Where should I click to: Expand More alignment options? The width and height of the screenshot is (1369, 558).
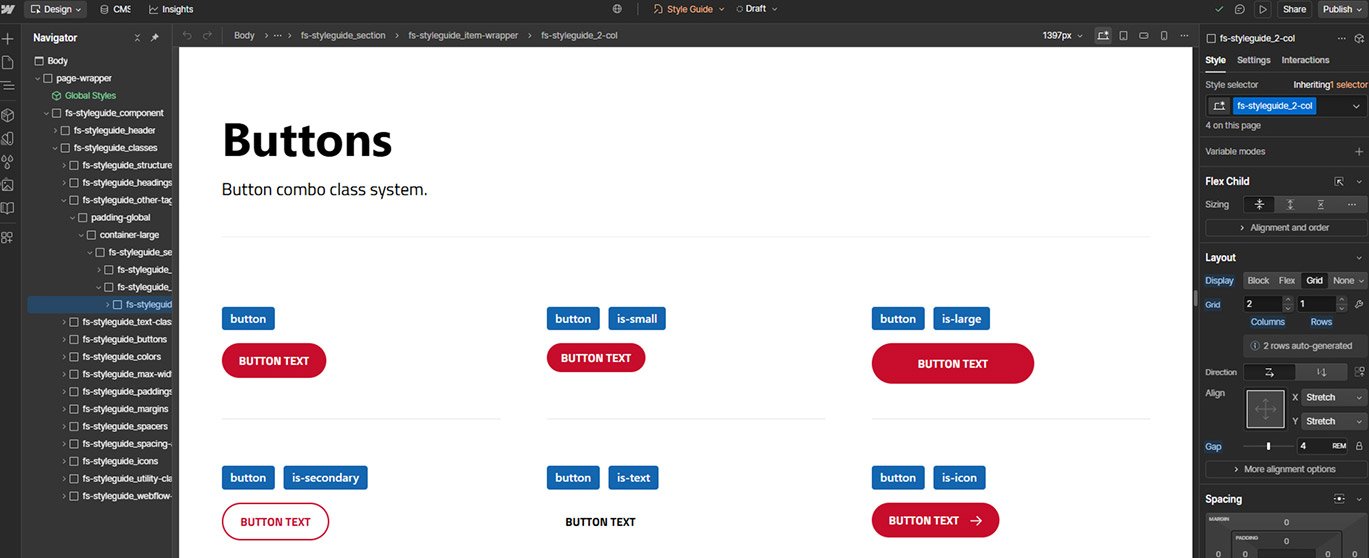pos(1286,469)
